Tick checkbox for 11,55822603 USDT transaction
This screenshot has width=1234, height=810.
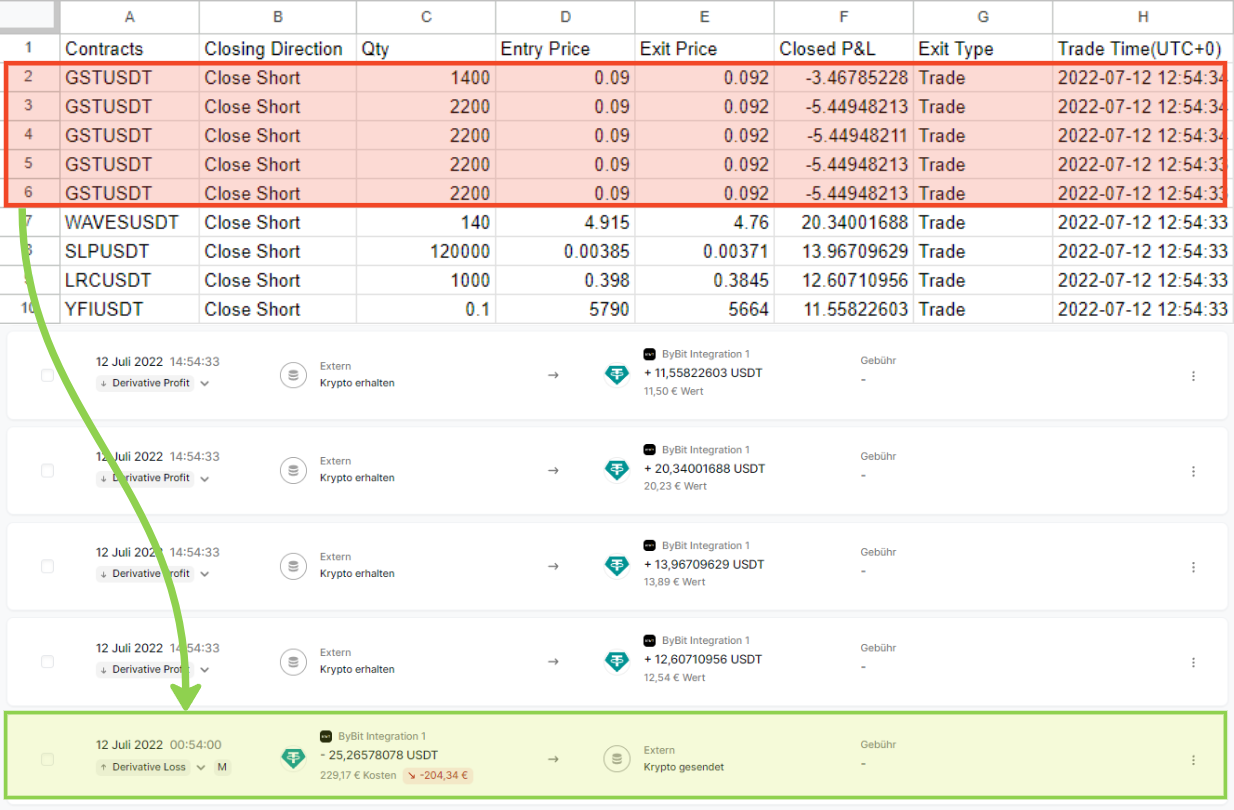coord(47,375)
